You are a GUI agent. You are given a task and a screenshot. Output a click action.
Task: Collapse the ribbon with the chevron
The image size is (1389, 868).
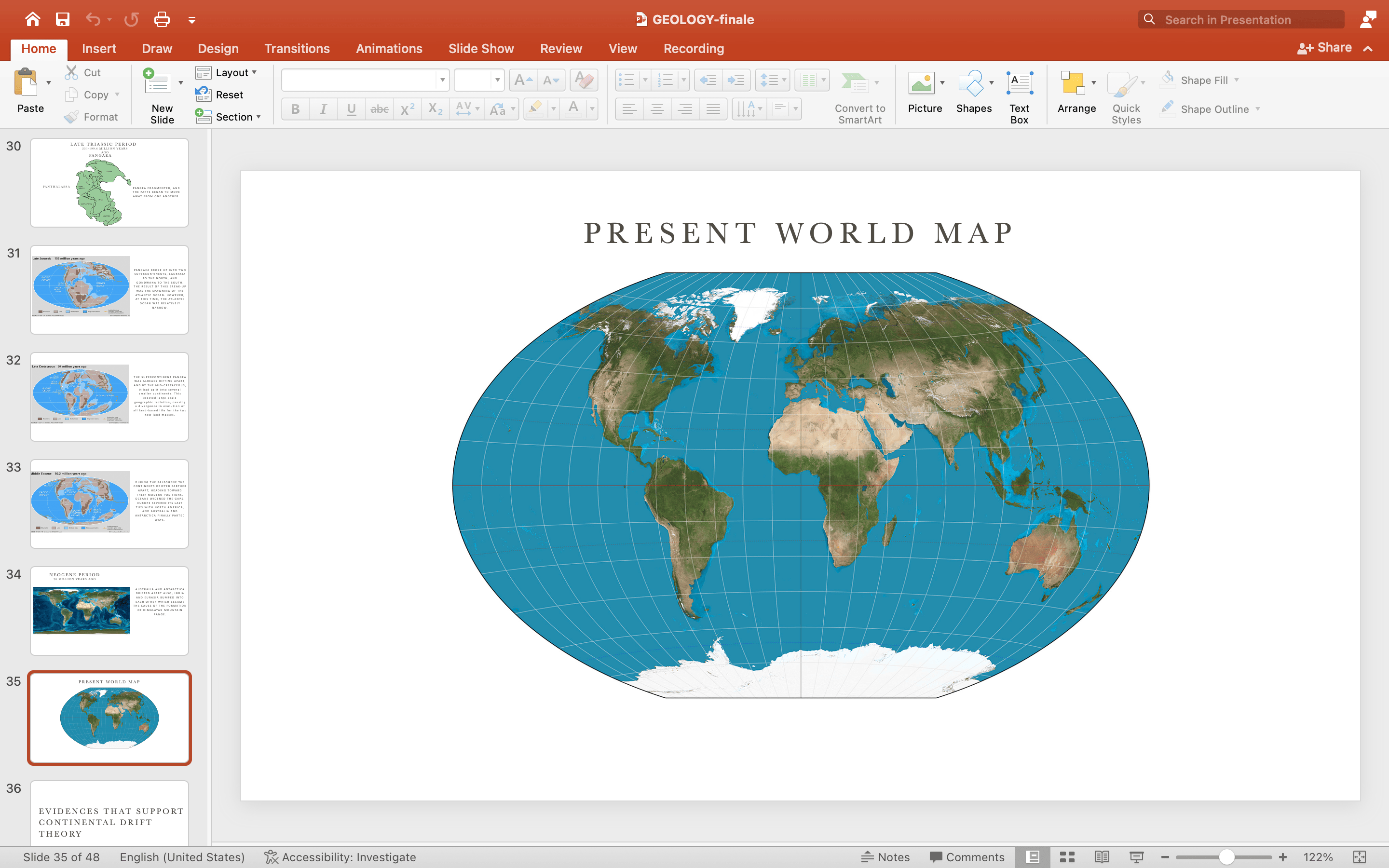click(x=1368, y=49)
